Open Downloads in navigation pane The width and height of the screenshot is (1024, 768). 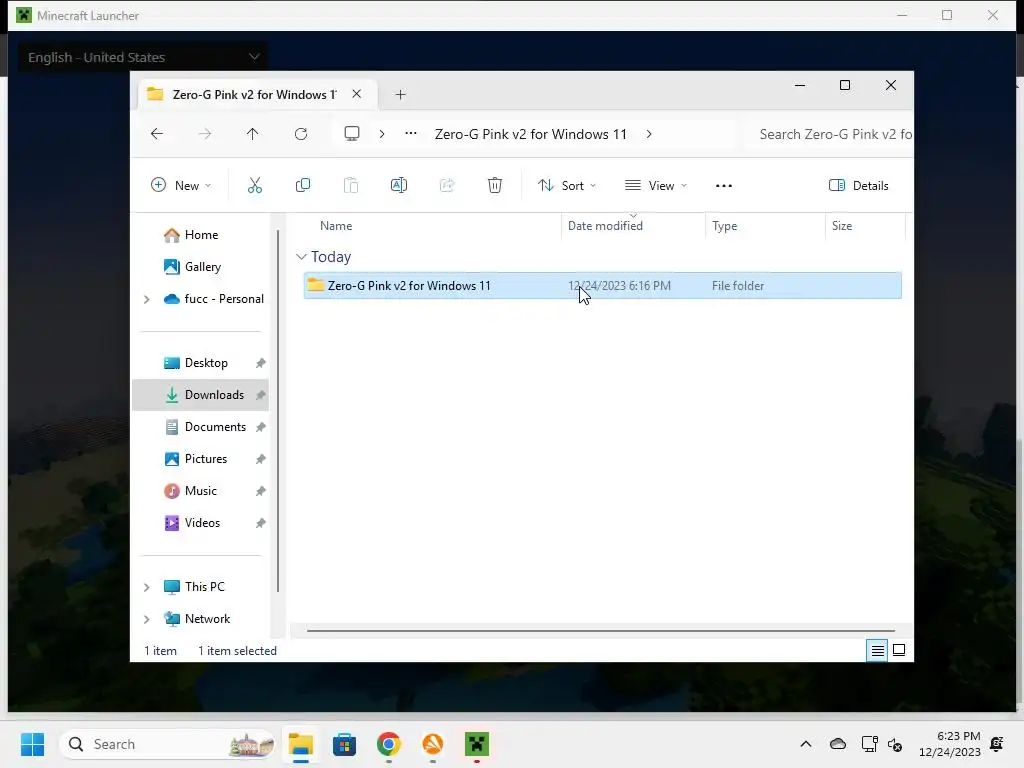[x=200, y=395]
